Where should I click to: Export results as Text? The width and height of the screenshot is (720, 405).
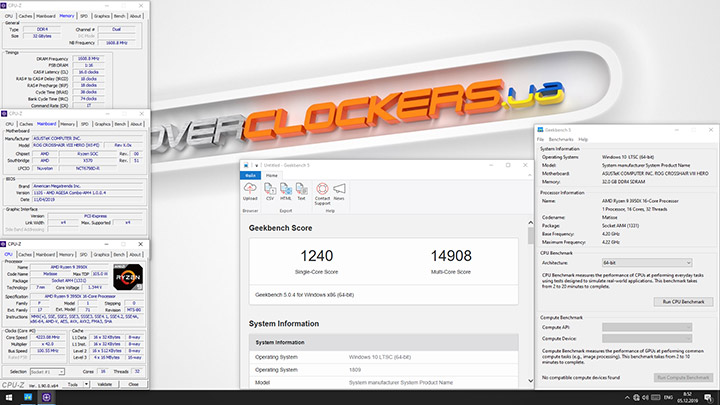tap(301, 191)
